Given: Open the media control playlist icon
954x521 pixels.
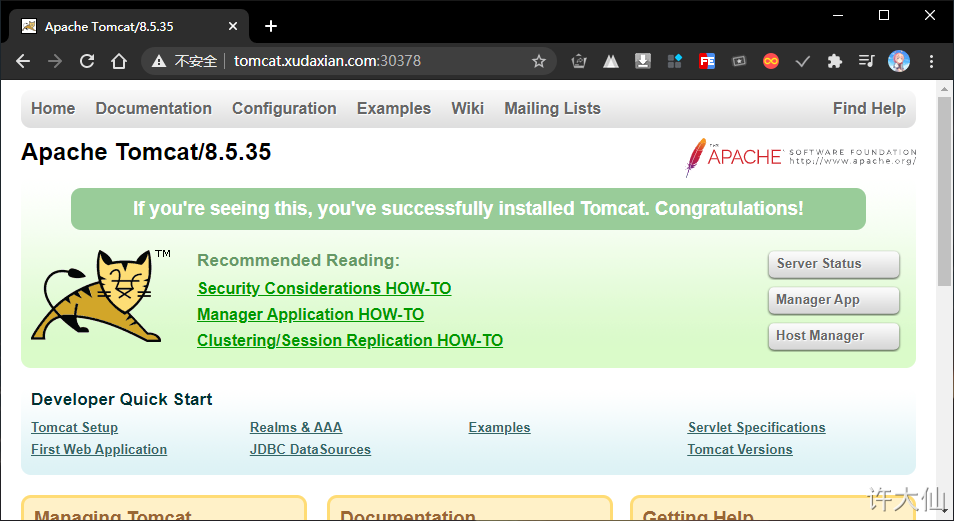Looking at the screenshot, I should pyautogui.click(x=866, y=61).
